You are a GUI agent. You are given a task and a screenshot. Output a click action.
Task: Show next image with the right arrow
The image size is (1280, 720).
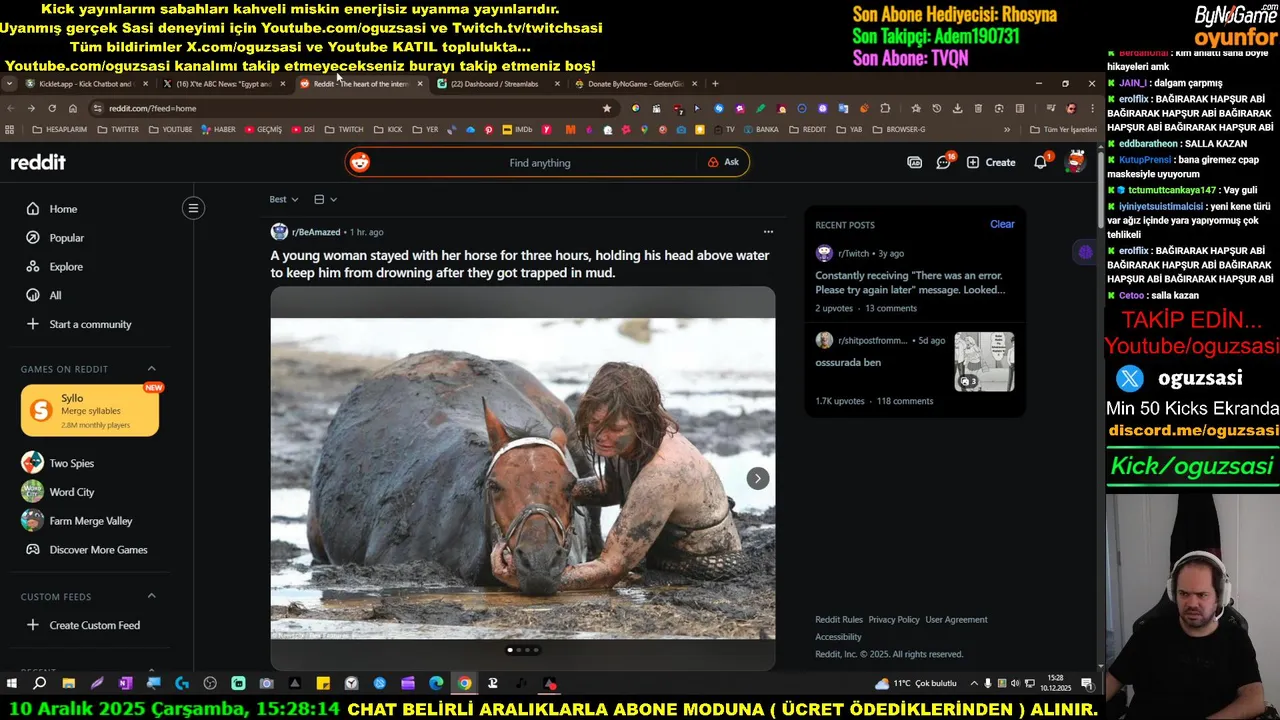[x=757, y=478]
